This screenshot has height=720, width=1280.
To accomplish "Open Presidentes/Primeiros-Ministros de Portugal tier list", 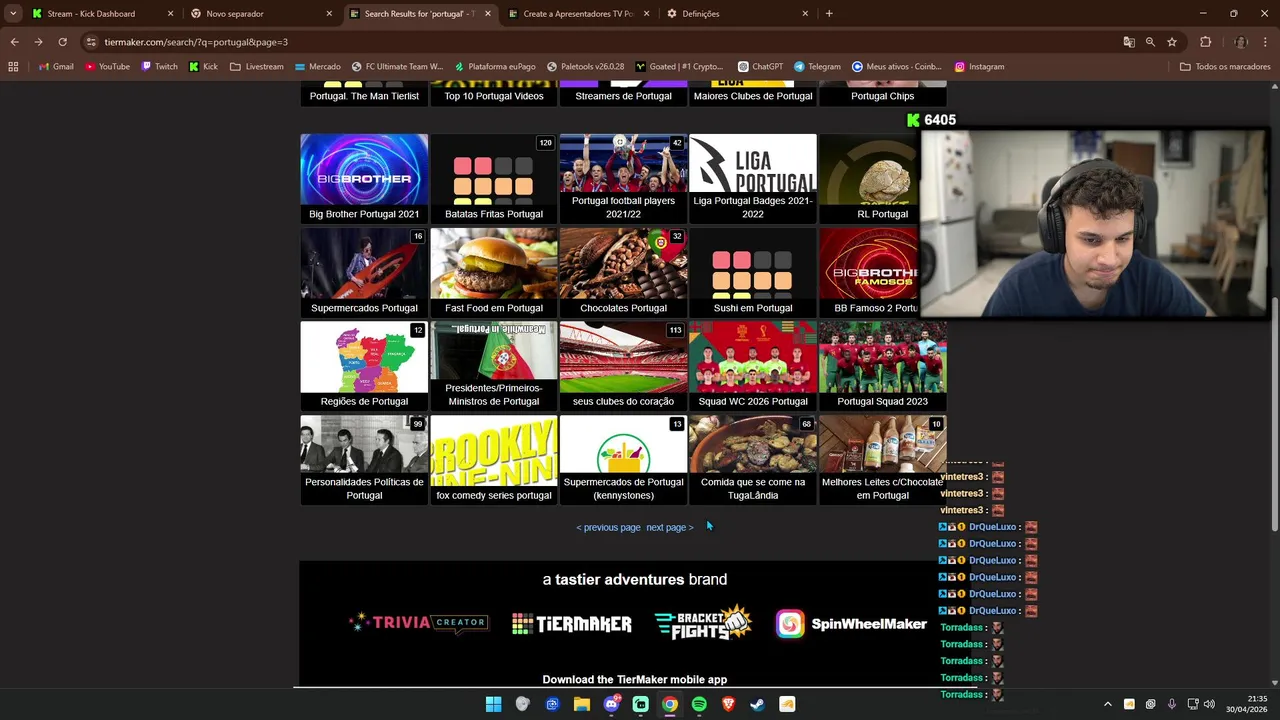I will [494, 366].
